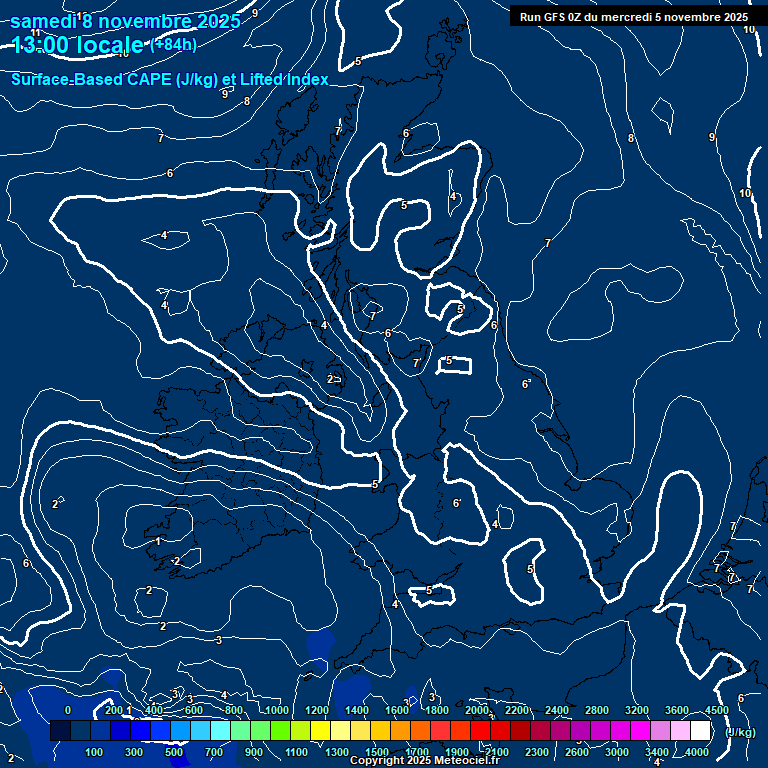Click the legend value '1500'
Image resolution: width=768 pixels, height=768 pixels.
click(x=377, y=752)
